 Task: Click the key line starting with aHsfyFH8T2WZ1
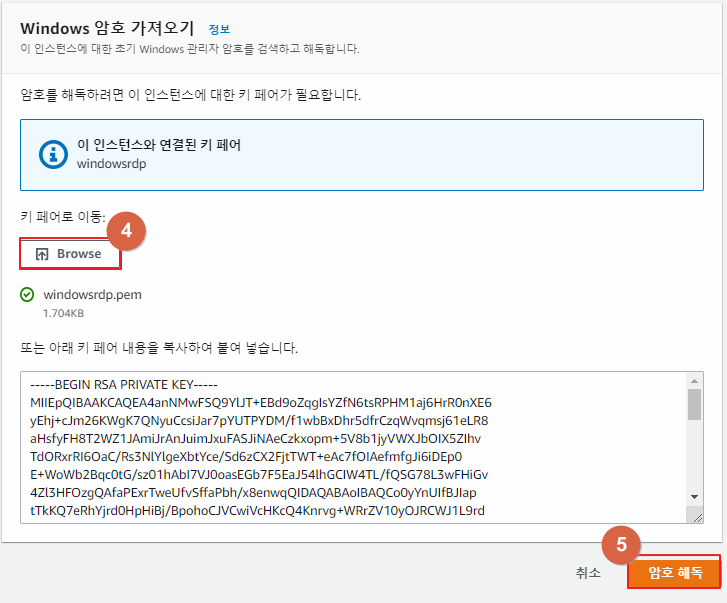[255, 438]
